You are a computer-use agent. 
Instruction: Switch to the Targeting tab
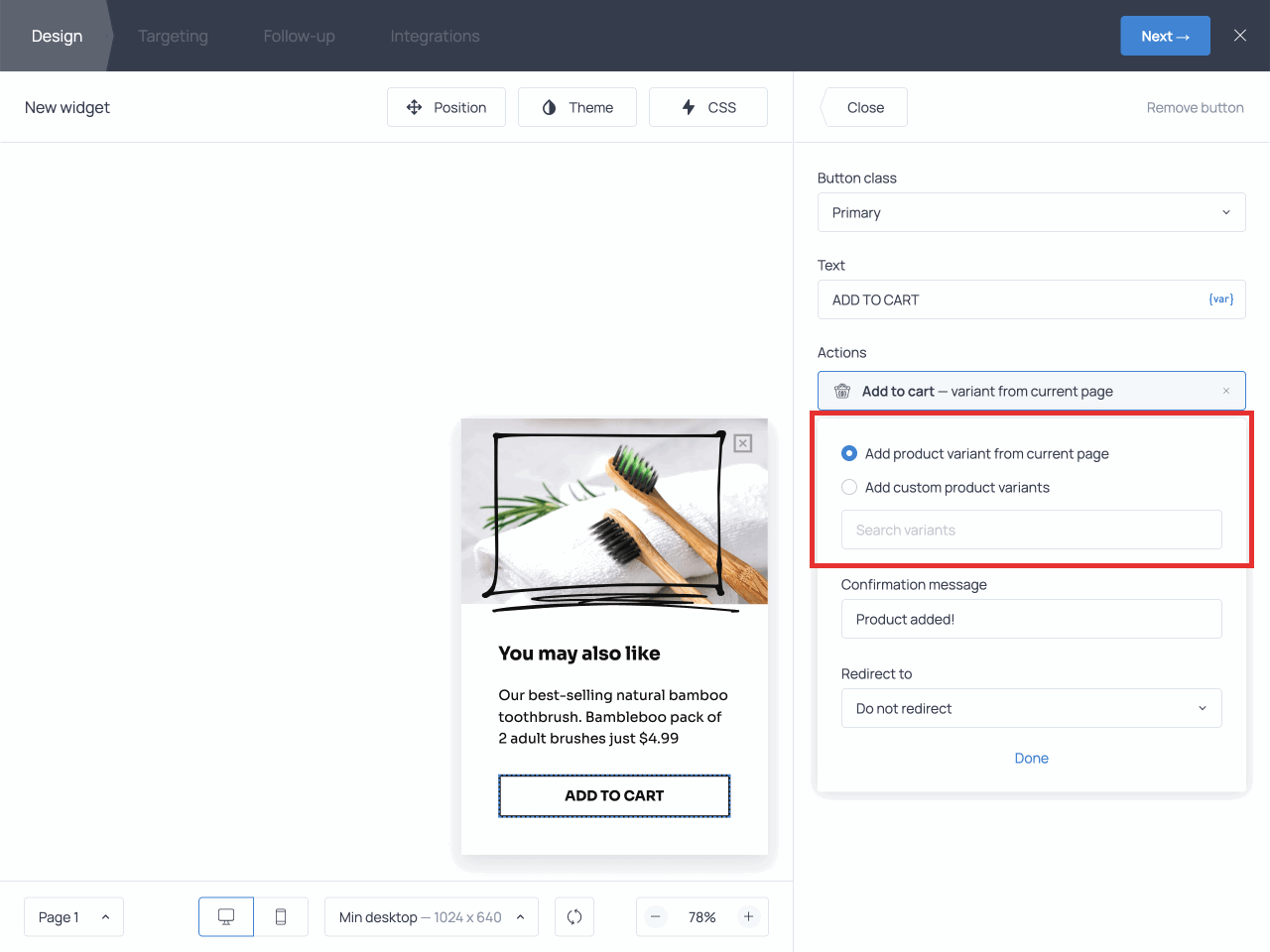(173, 36)
